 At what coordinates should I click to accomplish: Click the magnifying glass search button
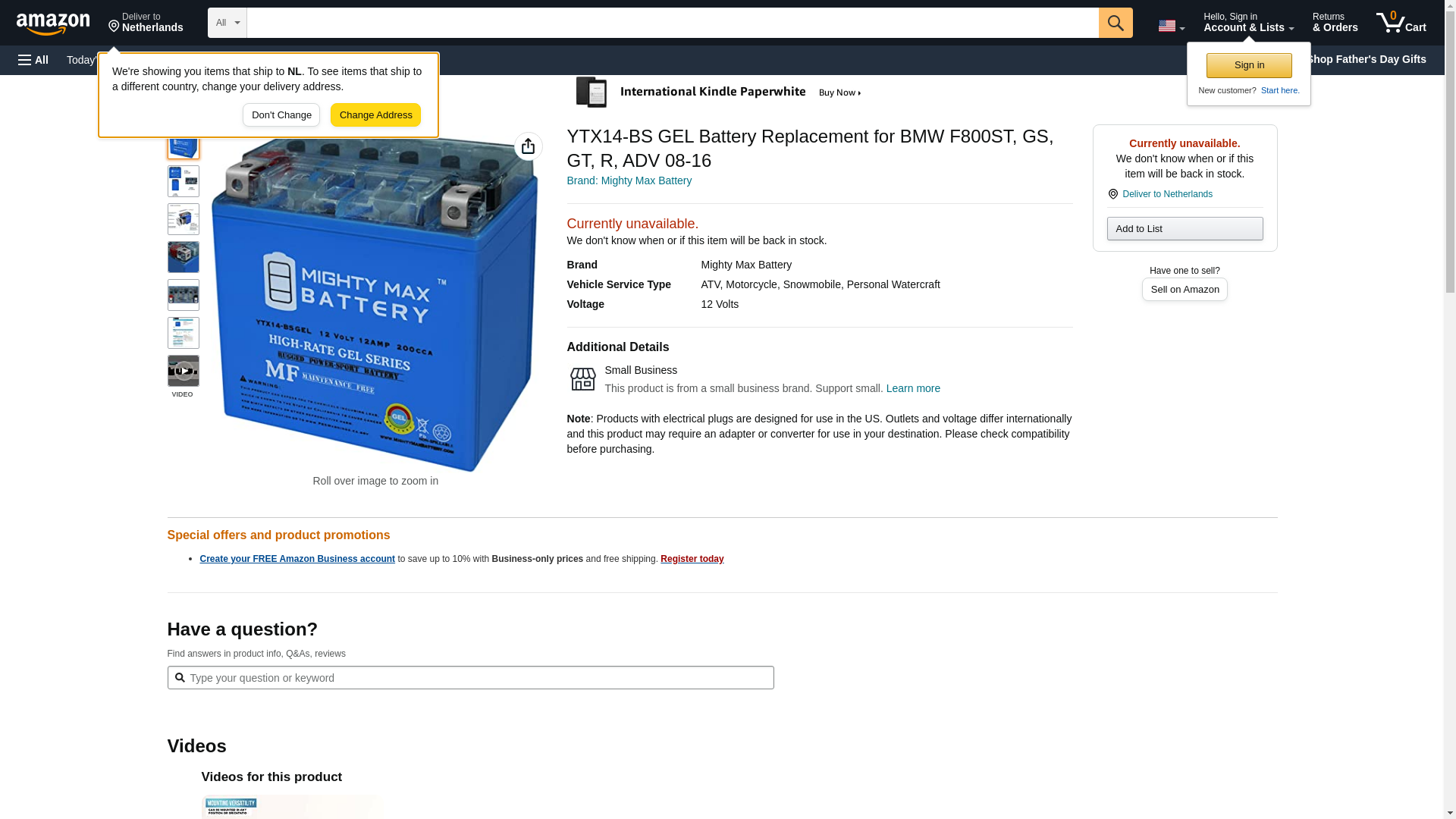click(x=1116, y=23)
